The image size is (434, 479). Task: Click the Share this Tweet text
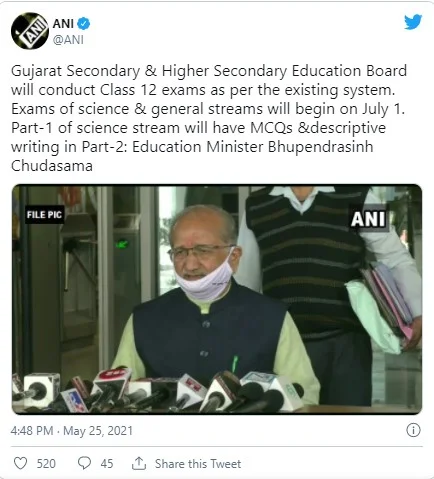click(198, 464)
